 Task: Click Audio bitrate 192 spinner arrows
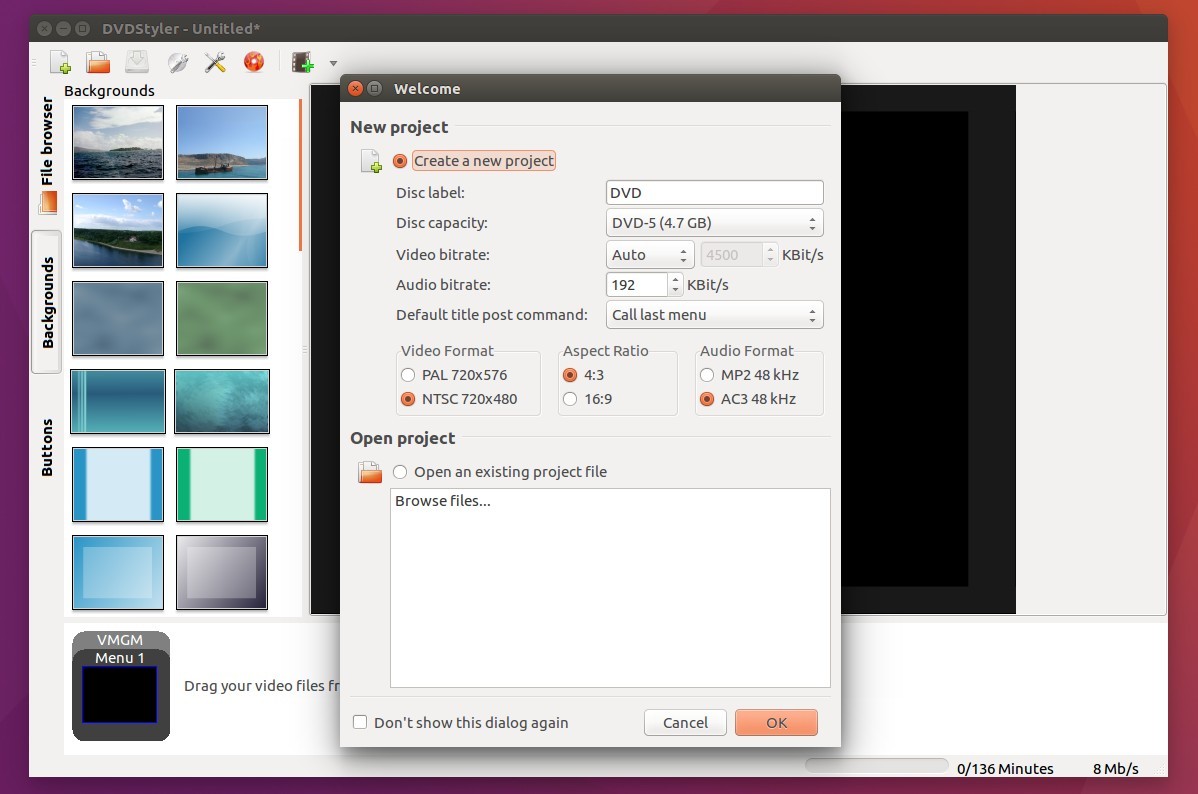click(675, 285)
